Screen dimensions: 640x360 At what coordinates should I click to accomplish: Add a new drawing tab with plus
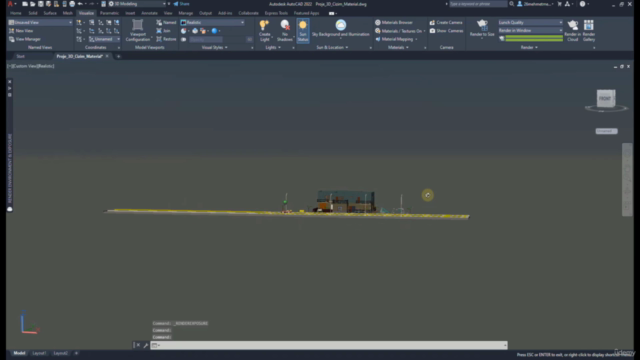point(118,56)
